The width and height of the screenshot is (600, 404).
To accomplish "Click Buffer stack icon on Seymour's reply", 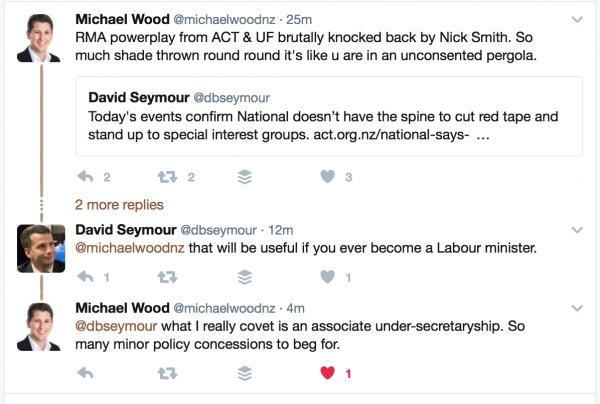I will [244, 276].
